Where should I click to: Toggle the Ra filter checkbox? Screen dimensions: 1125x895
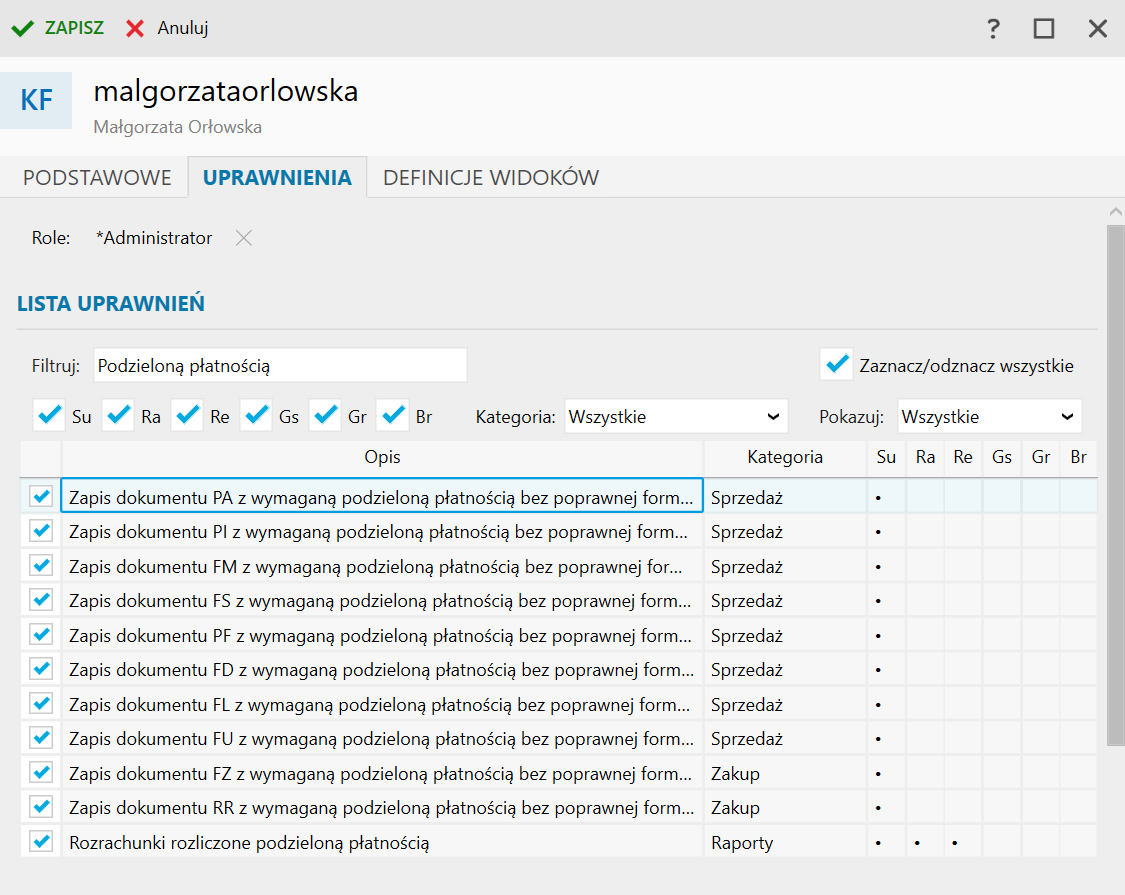118,416
